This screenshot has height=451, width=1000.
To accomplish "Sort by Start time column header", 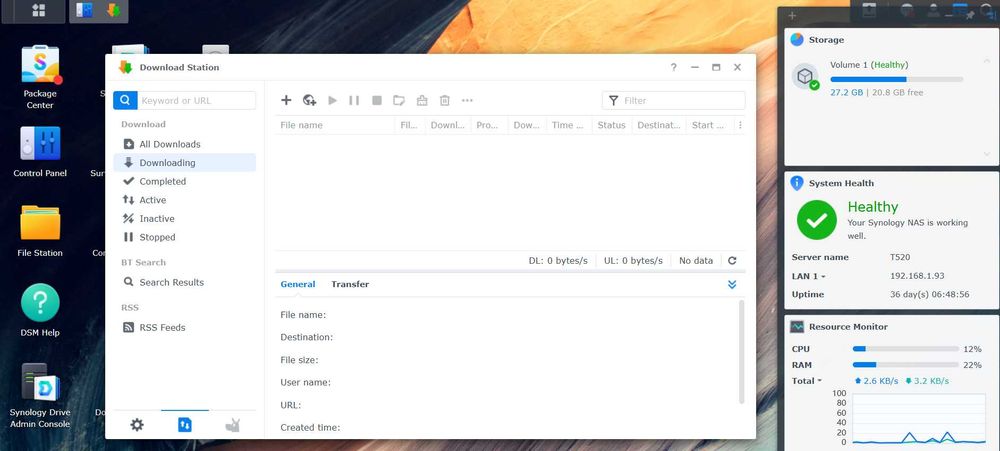I will [708, 125].
